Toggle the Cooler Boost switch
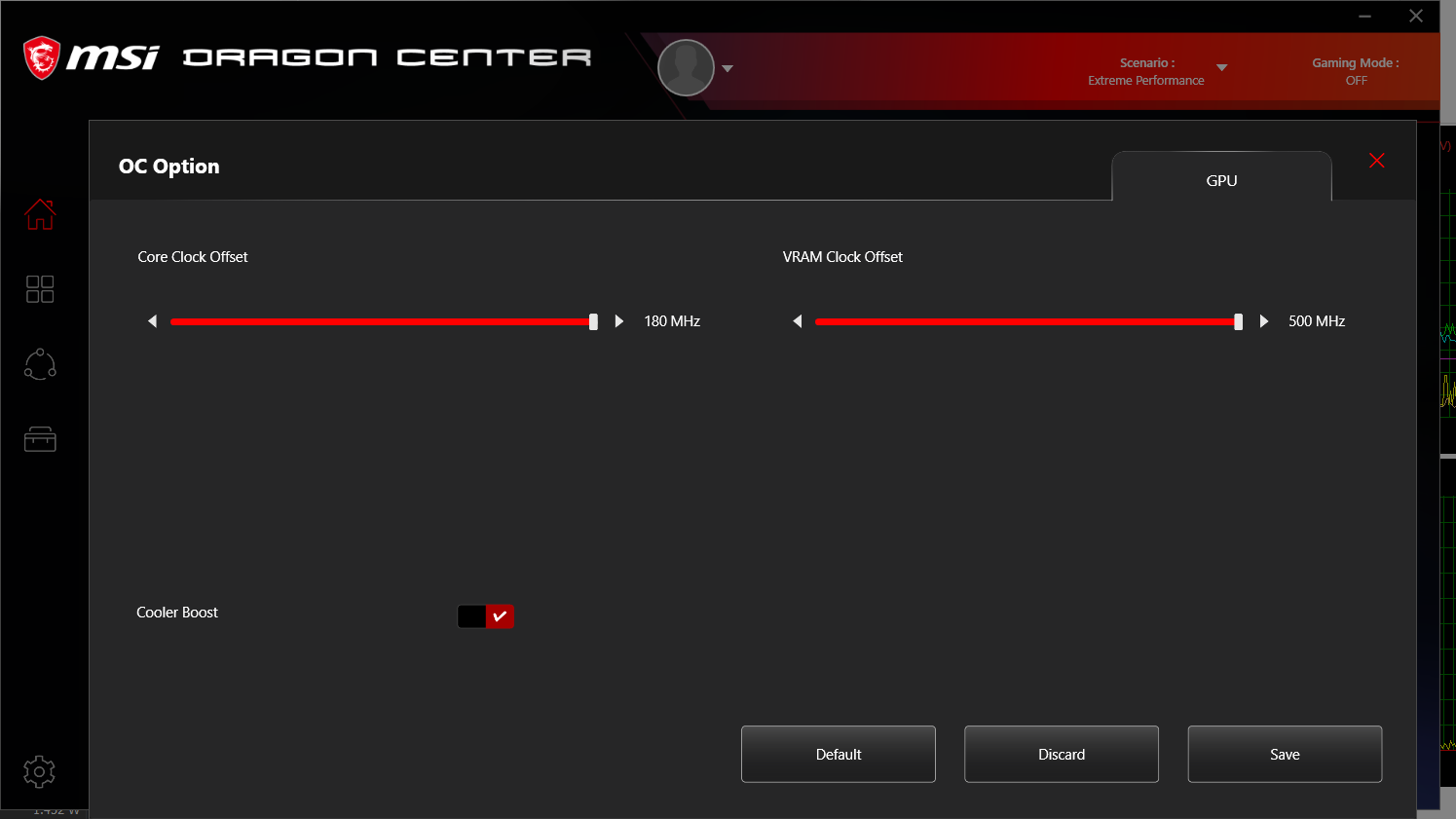The width and height of the screenshot is (1456, 819). tap(485, 616)
